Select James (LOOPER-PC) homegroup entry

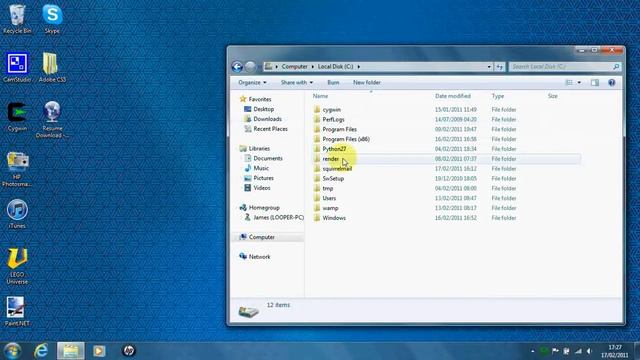(278, 218)
